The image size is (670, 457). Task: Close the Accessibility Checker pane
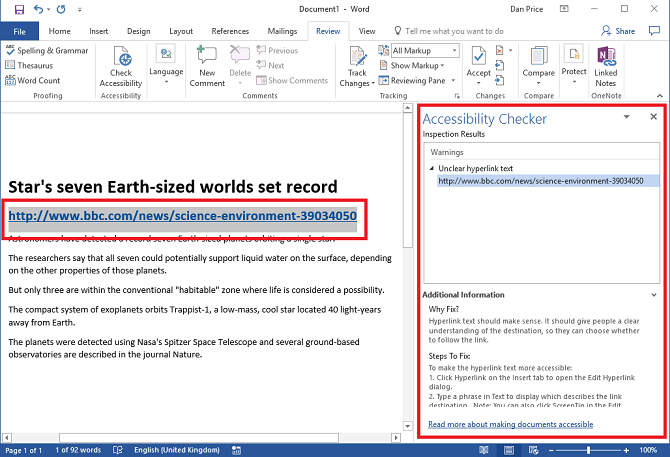(x=653, y=117)
